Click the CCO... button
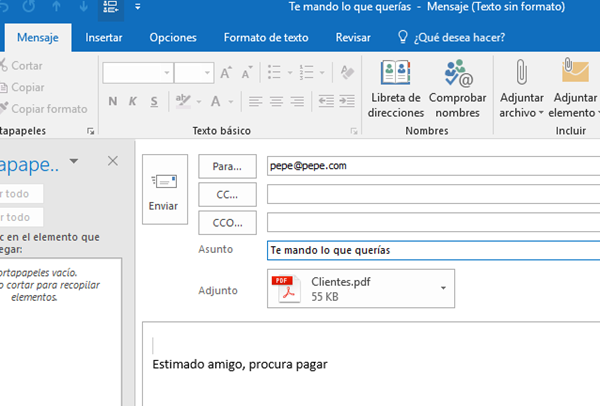This screenshot has width=600, height=406. pyautogui.click(x=228, y=222)
